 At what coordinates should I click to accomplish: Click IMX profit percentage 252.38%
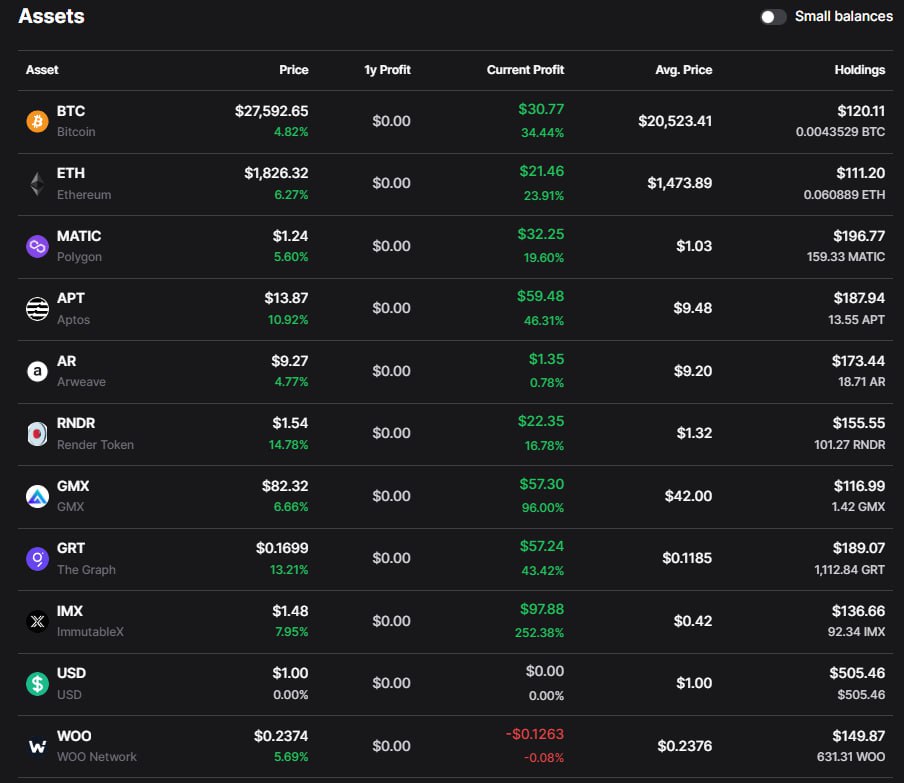pos(540,633)
